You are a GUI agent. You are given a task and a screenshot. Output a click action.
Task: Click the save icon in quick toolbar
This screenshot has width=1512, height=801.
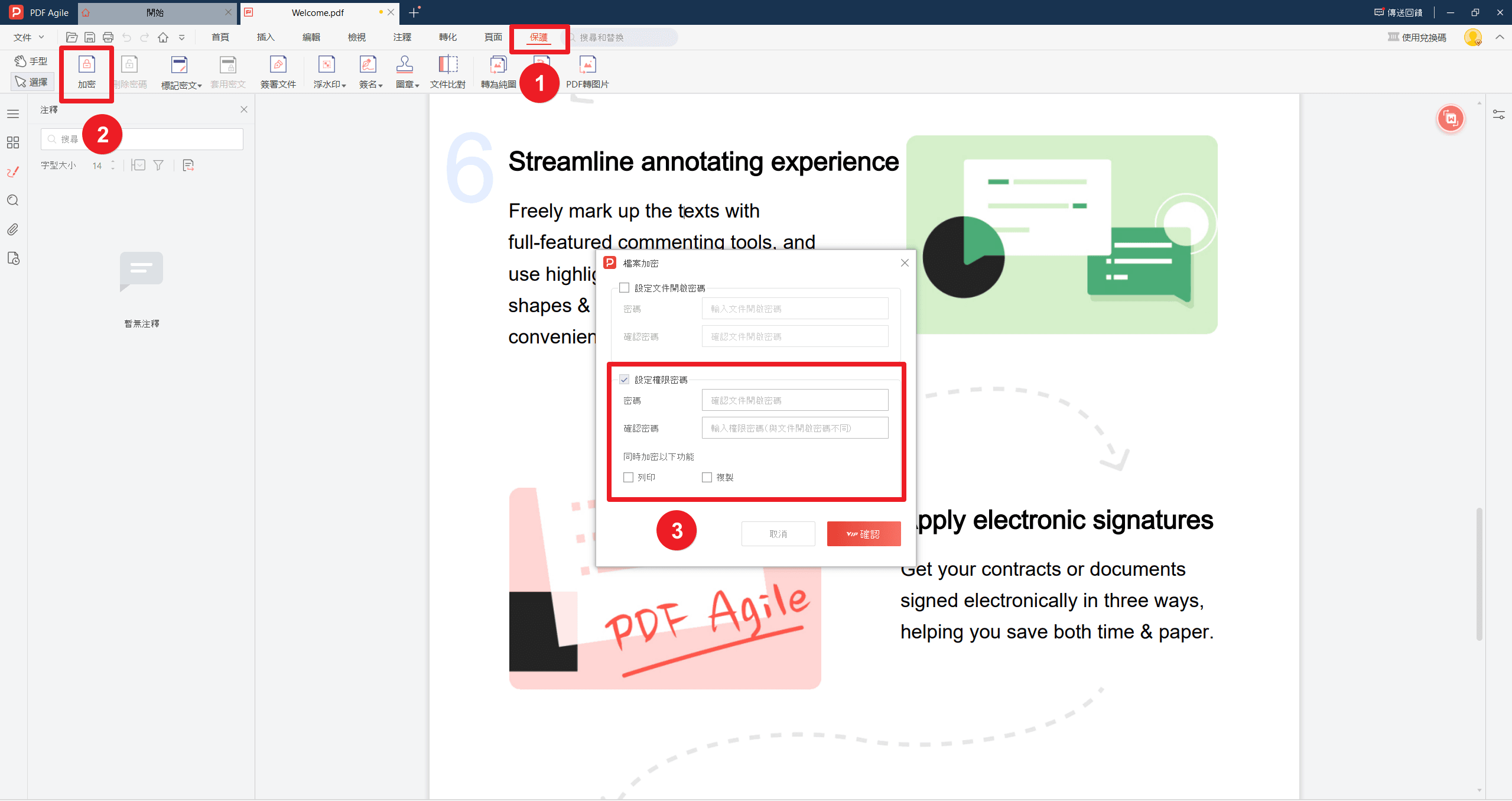tap(90, 37)
